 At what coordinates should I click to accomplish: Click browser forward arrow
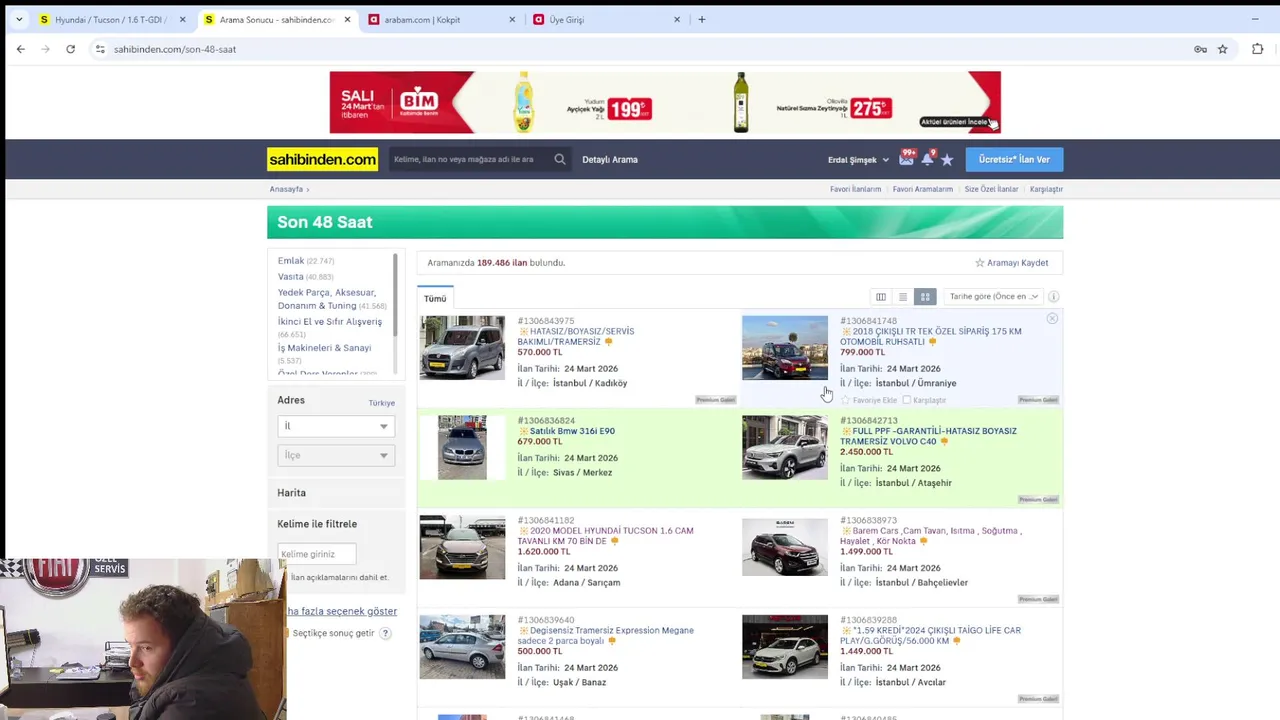[45, 49]
